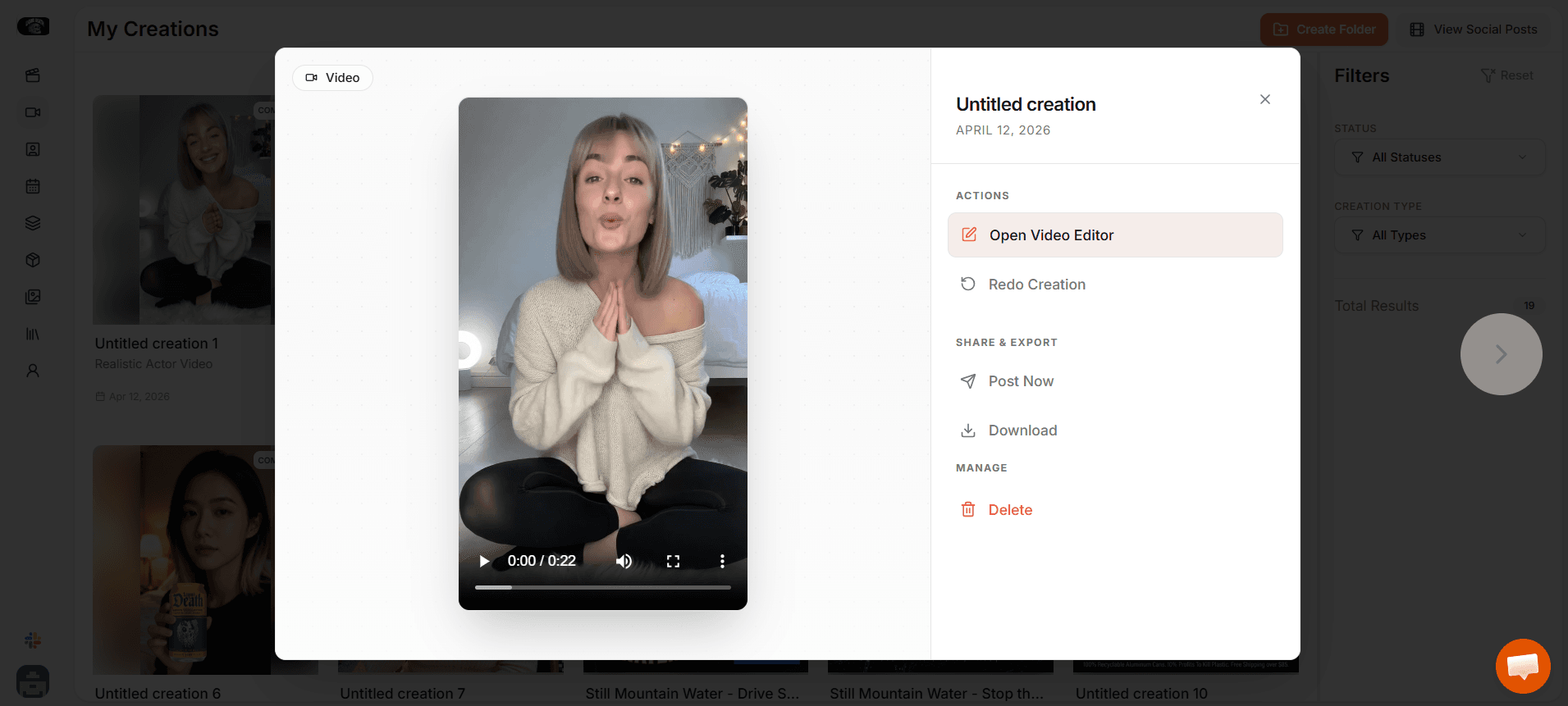Viewport: 1568px width, 706px height.
Task: Click the '0:00 / 0:22' time display
Action: coord(542,561)
